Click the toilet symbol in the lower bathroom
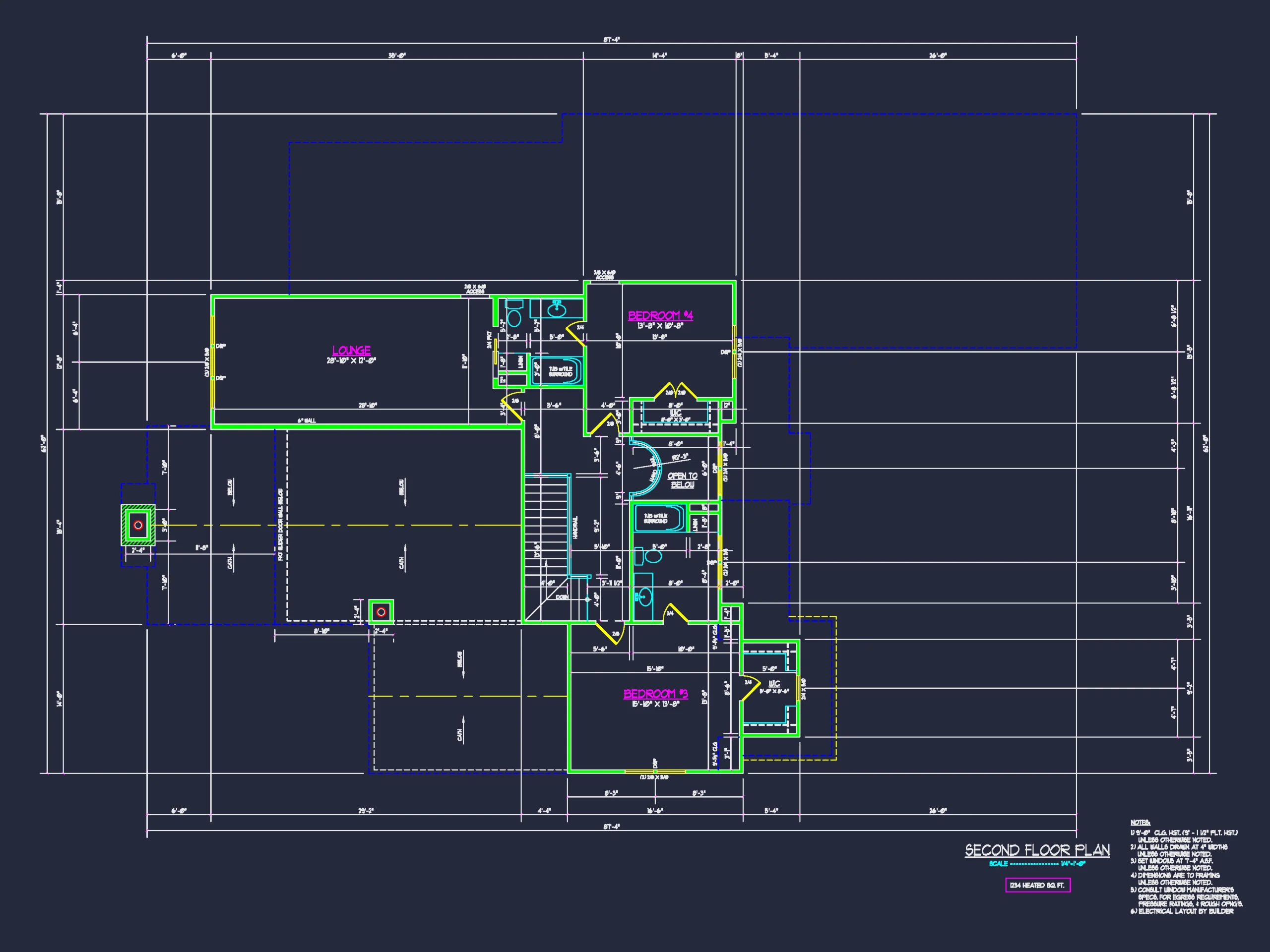This screenshot has height=952, width=1270. pyautogui.click(x=649, y=556)
